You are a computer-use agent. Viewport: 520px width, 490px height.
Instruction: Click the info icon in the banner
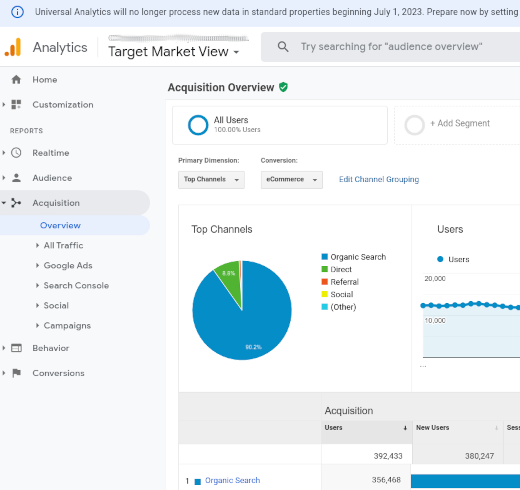click(17, 12)
